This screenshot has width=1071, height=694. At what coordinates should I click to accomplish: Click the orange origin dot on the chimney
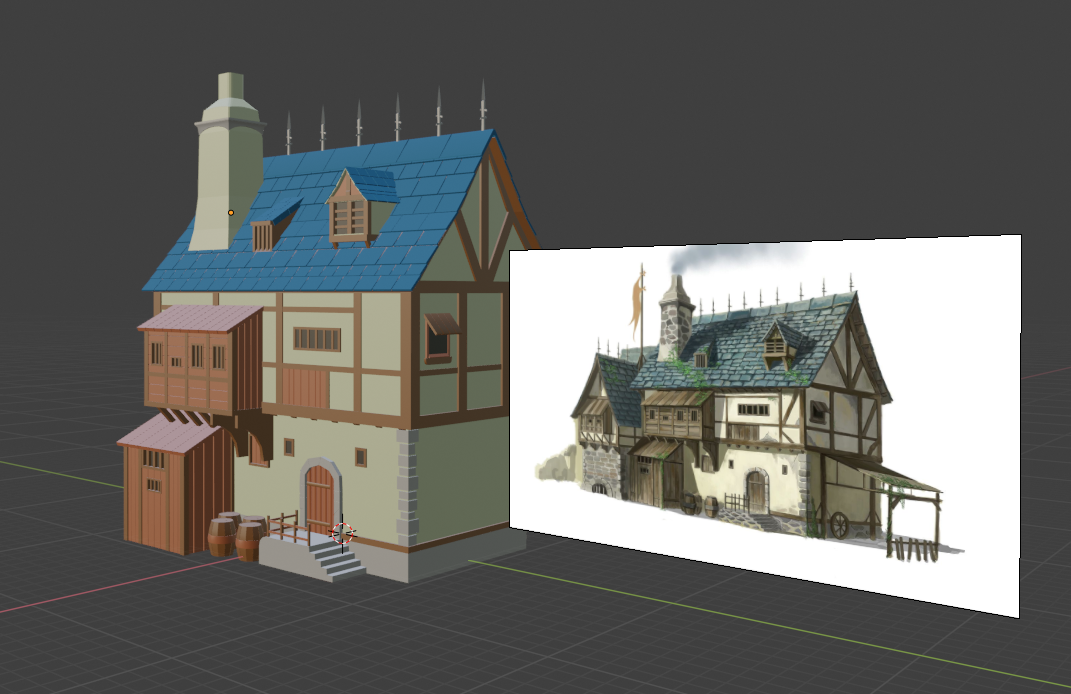tap(231, 213)
